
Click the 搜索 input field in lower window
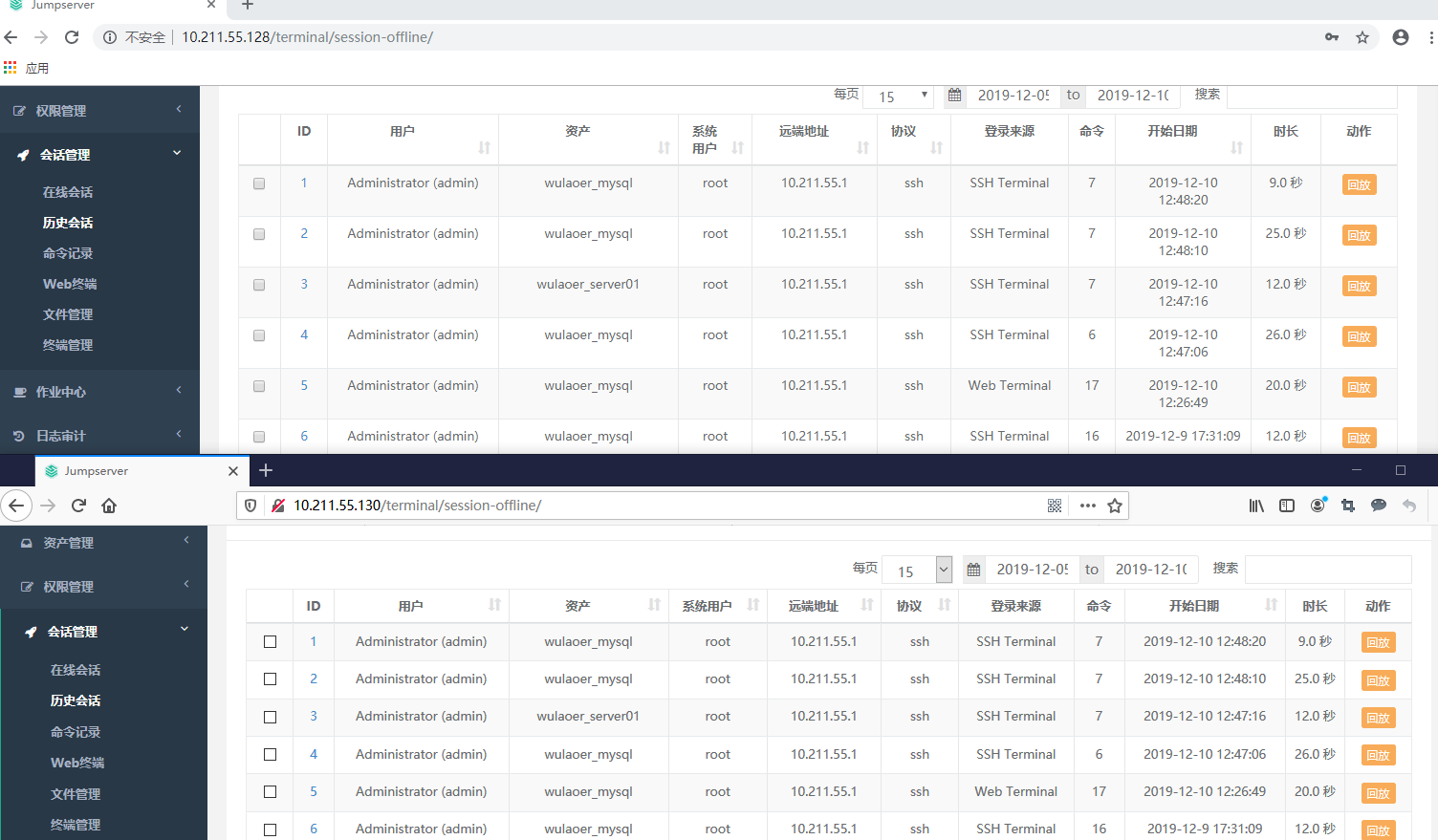click(1328, 570)
